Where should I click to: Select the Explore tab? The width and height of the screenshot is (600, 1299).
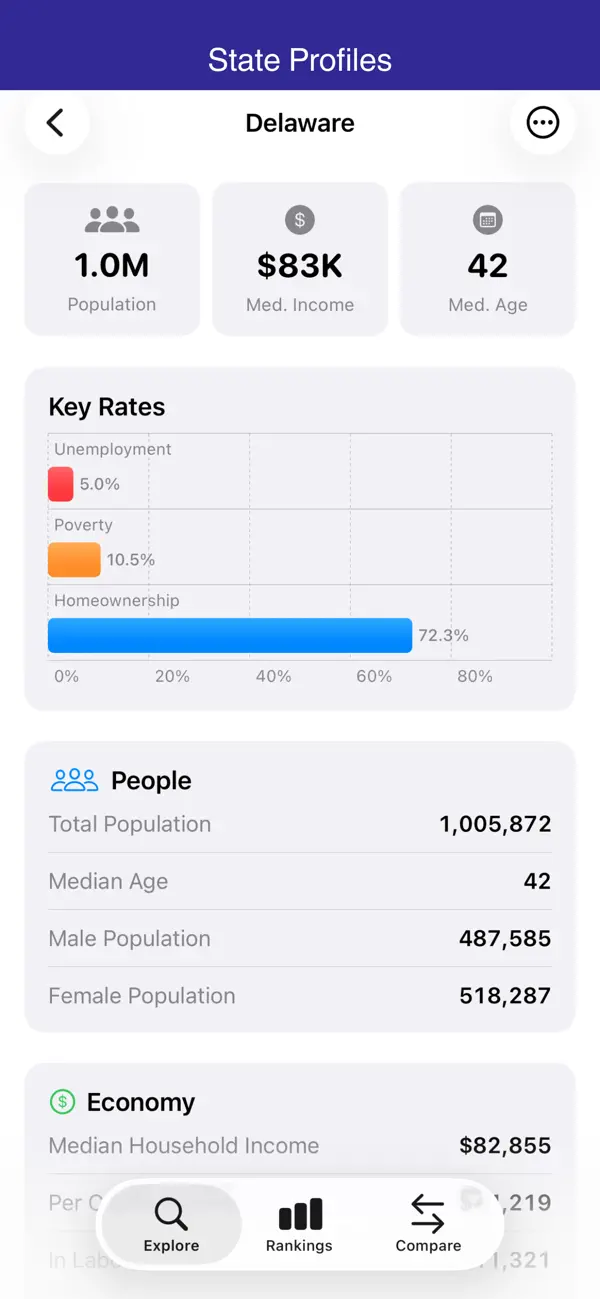point(170,1224)
